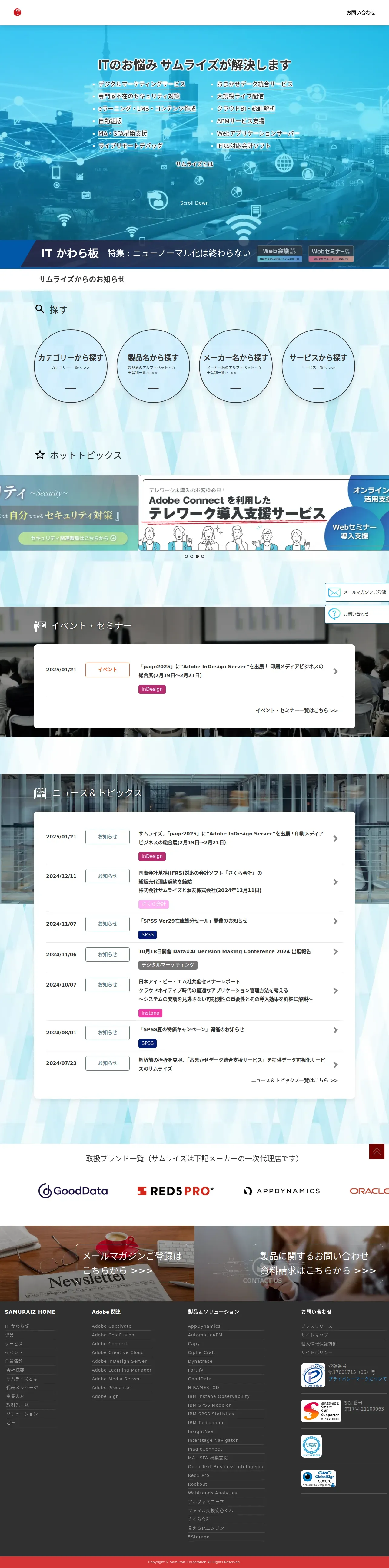Viewport: 389px width, 1568px height.
Task: Open 製品に関するお問い合わせ 資料請求 banner
Action: coord(318,1263)
